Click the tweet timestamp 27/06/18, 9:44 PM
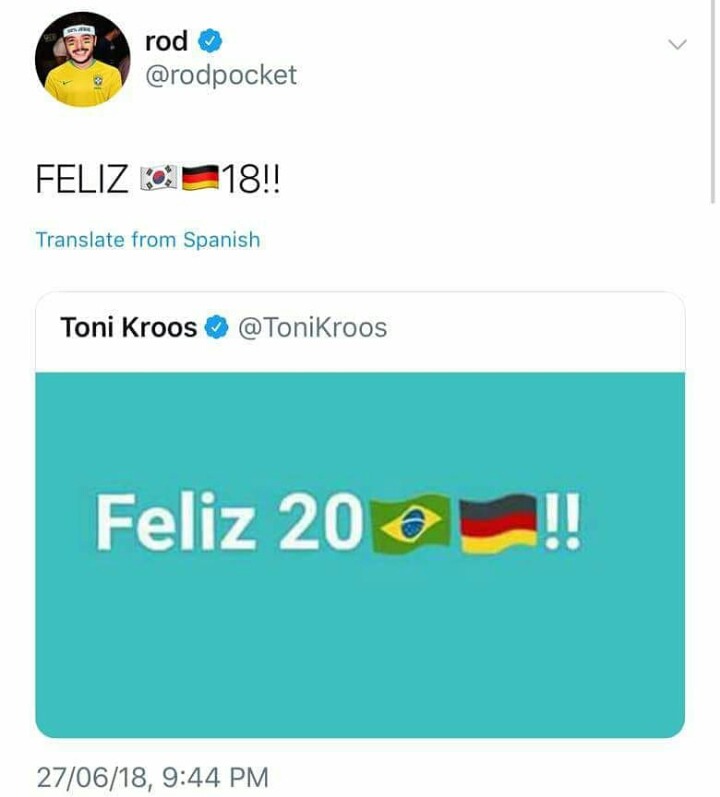Viewport: 720px width, 797px height. (x=152, y=777)
